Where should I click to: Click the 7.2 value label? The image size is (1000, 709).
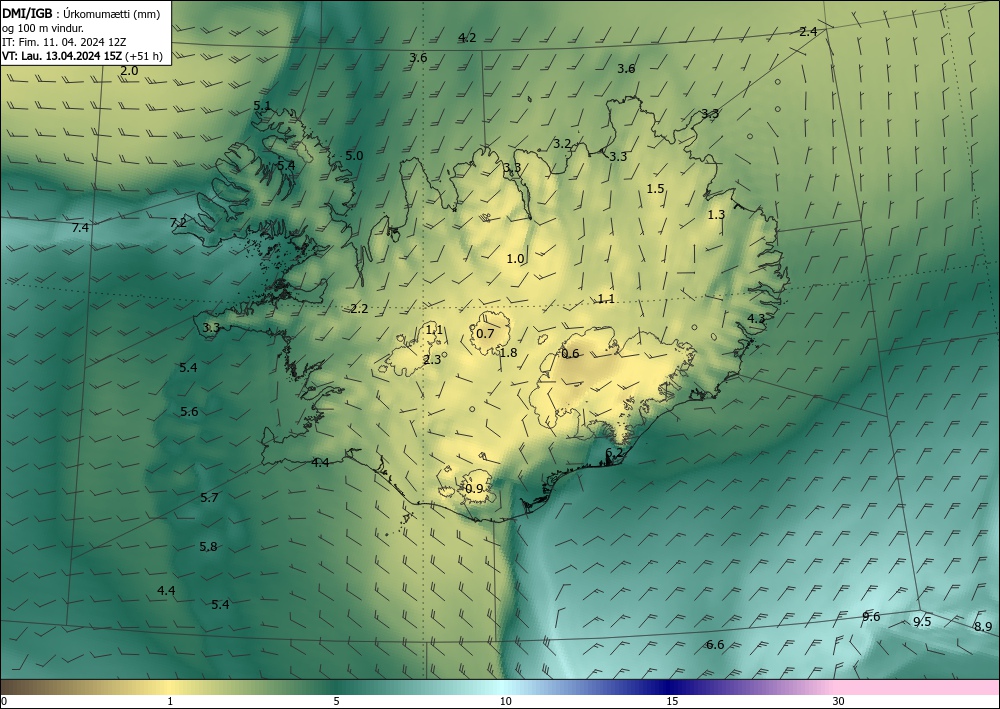[x=178, y=223]
